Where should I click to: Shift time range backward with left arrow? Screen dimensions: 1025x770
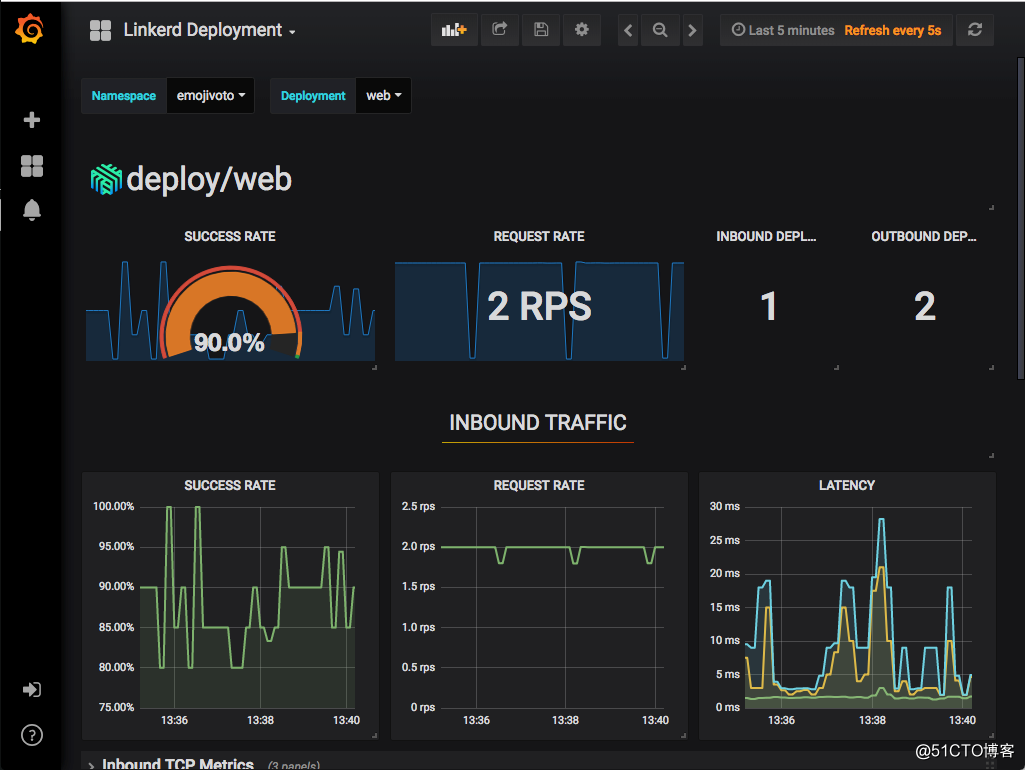tap(628, 30)
